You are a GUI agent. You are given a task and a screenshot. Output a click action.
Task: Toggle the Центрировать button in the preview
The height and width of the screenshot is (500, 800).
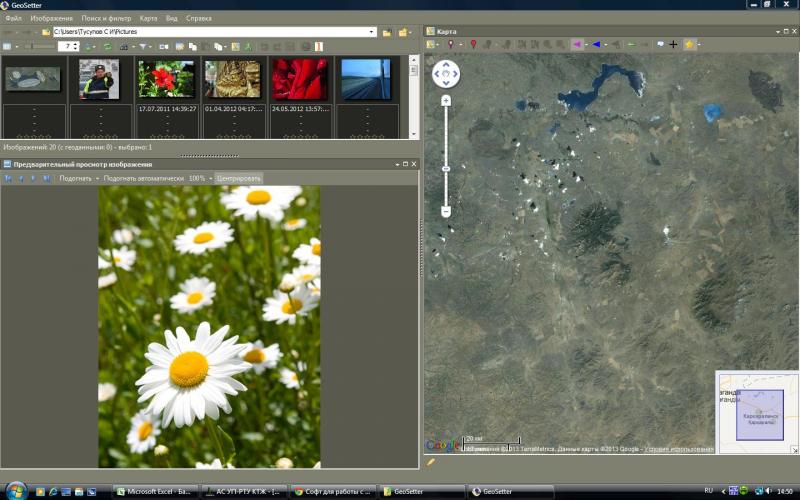click(x=239, y=179)
